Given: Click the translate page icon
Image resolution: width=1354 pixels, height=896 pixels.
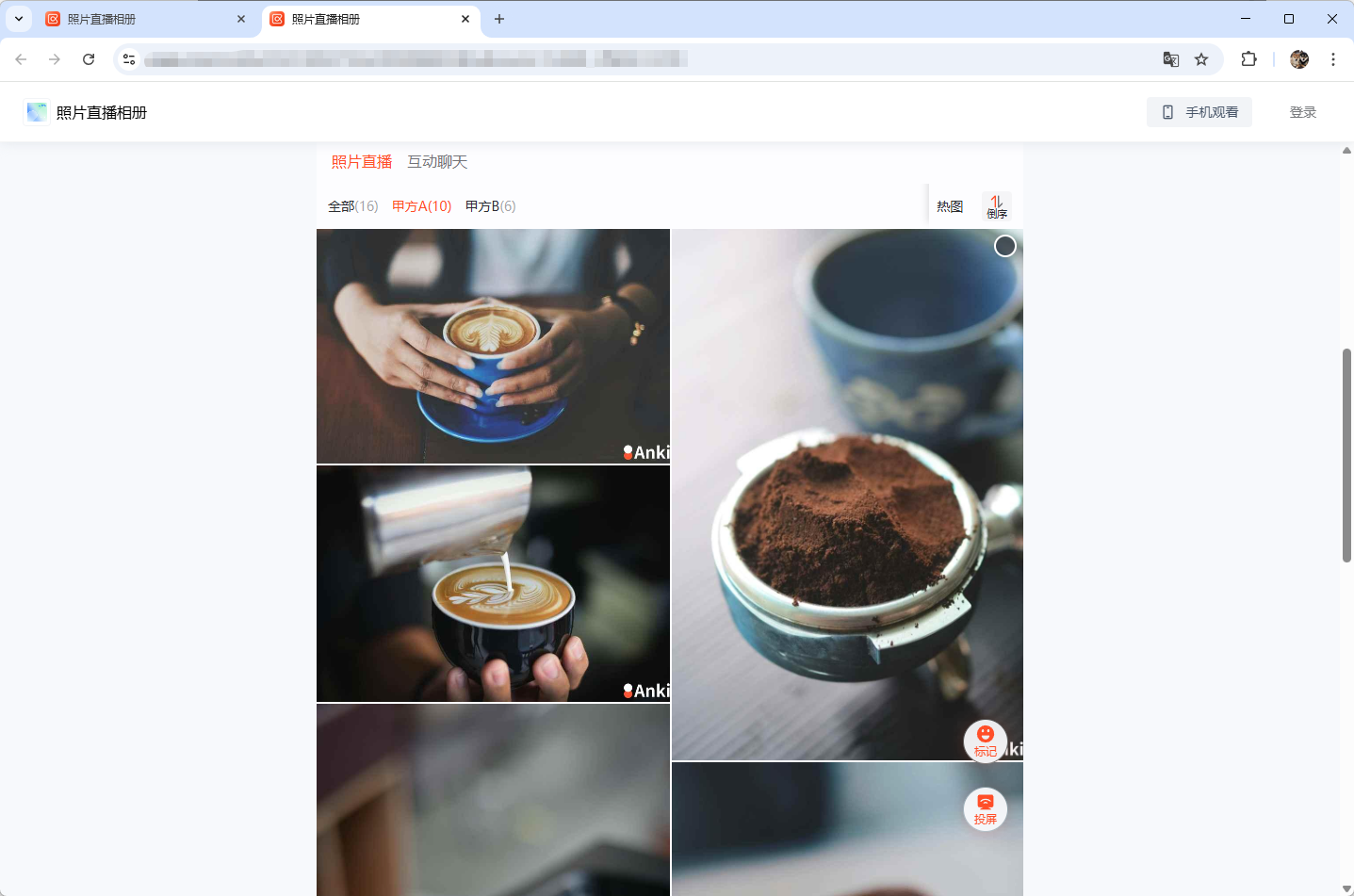Looking at the screenshot, I should 1171,59.
